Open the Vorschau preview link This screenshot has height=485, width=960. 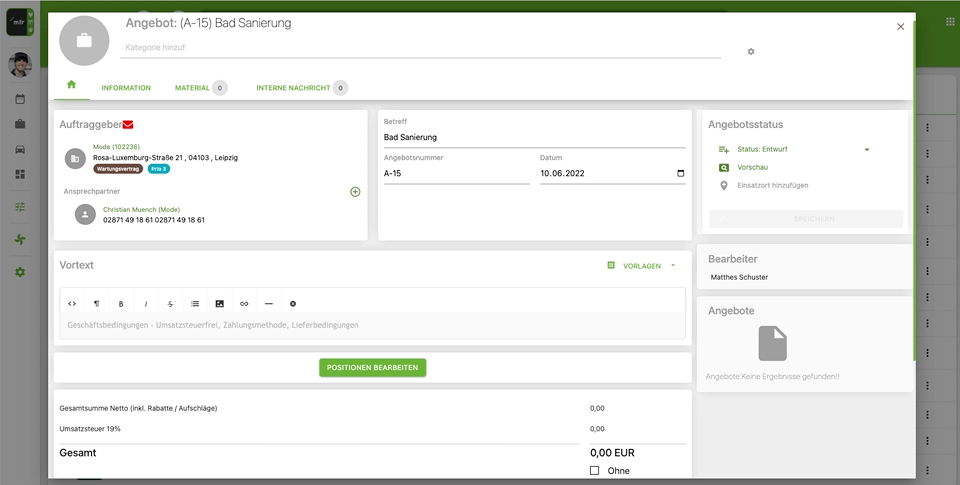click(x=752, y=167)
